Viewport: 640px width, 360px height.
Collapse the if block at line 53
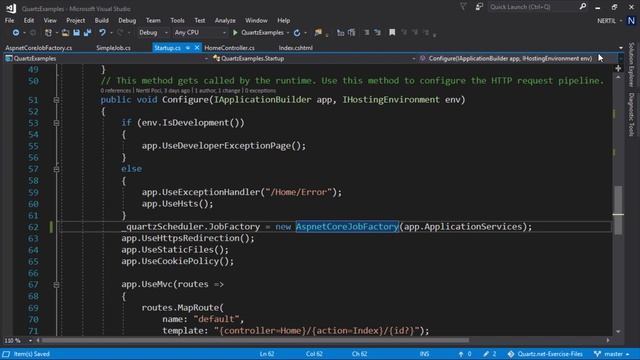coord(56,123)
